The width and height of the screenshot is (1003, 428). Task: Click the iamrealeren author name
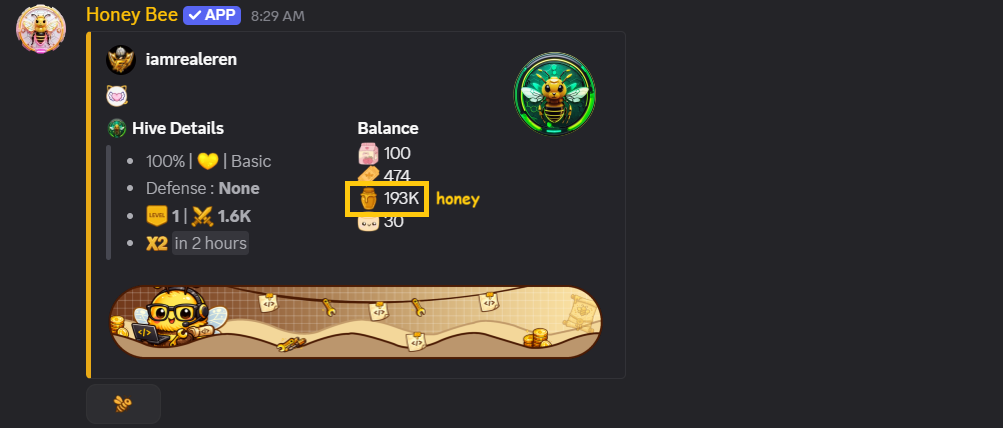tap(191, 59)
